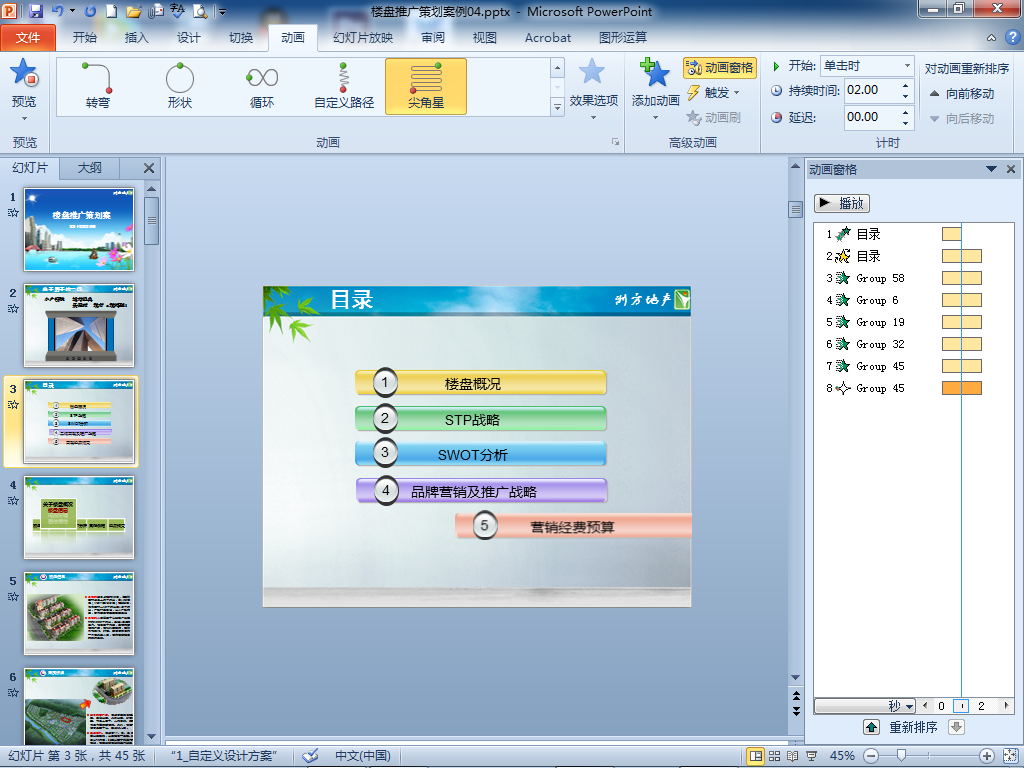The width and height of the screenshot is (1024, 768).
Task: Click the Redo icon in quick access toolbar
Action: coord(91,11)
